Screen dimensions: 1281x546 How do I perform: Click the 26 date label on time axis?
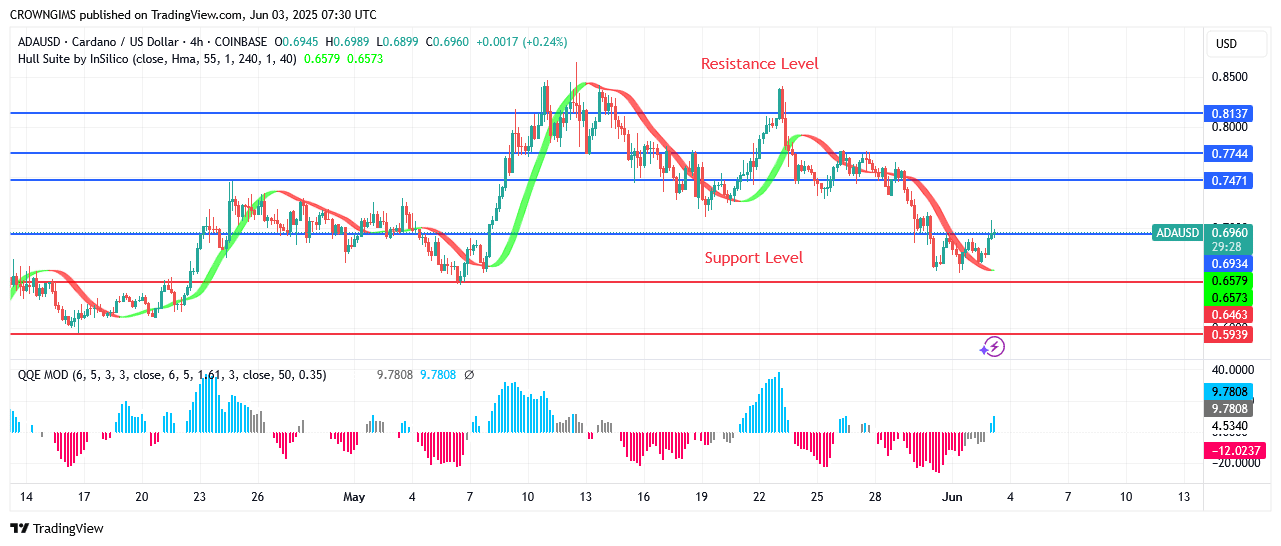point(257,497)
